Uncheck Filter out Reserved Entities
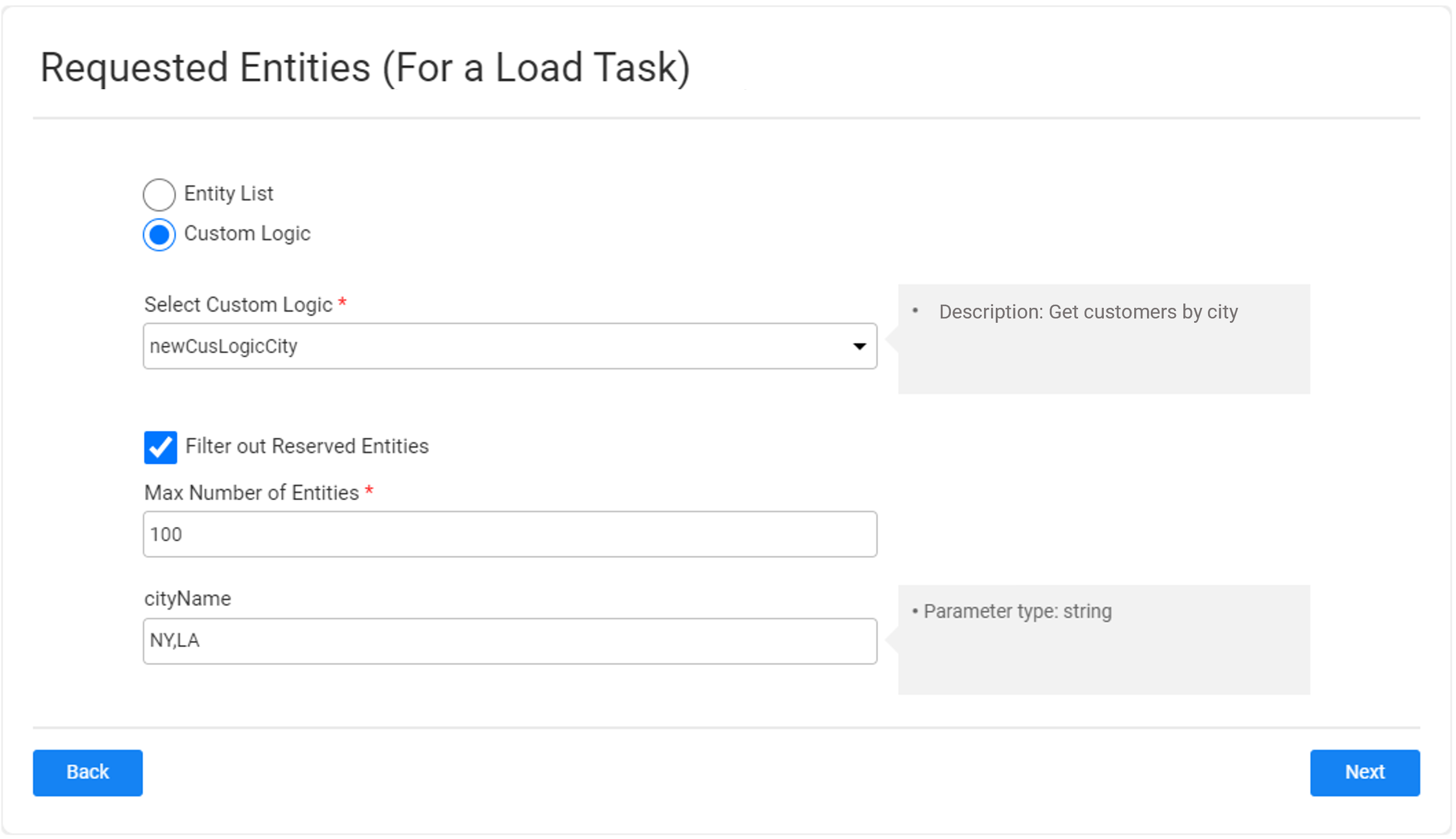1456x839 pixels. [x=160, y=447]
